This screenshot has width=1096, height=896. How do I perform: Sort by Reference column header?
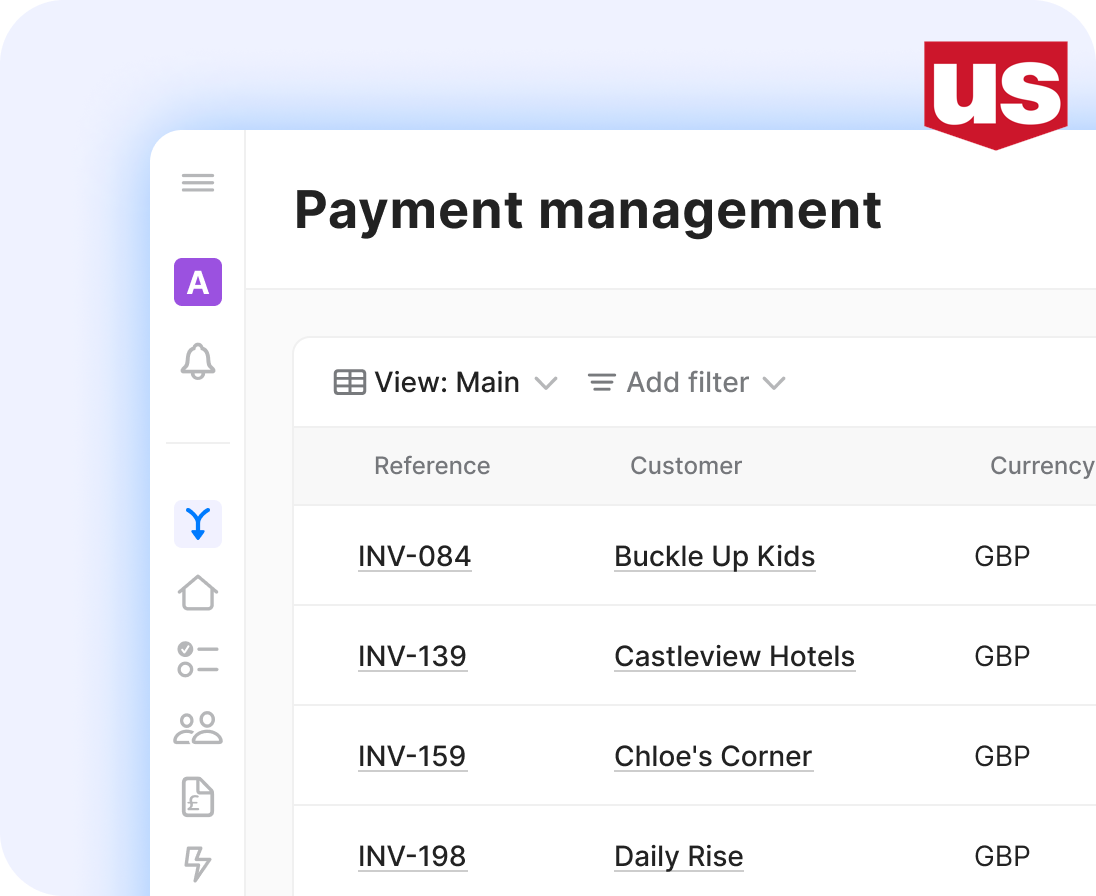(x=432, y=466)
